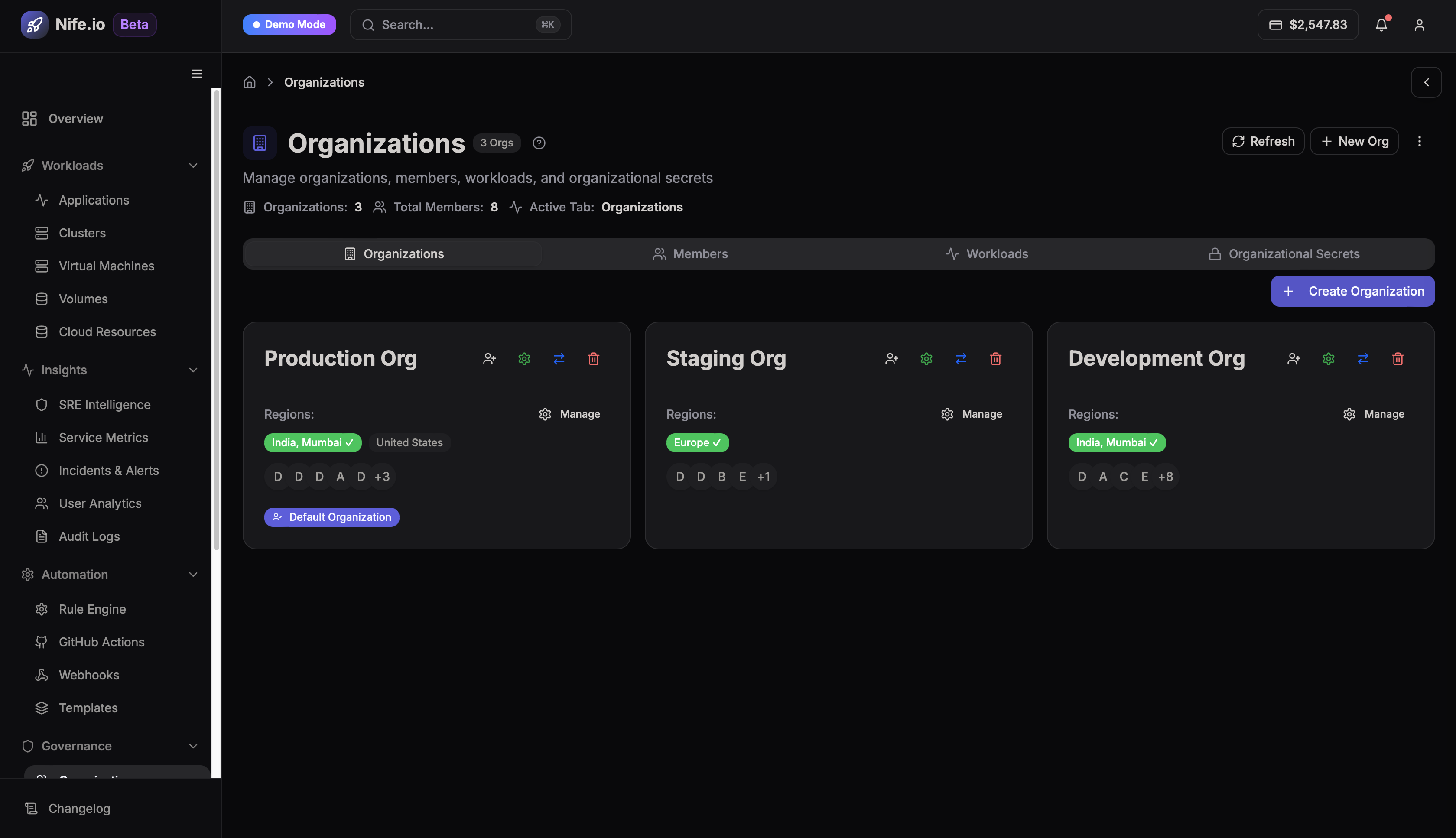Click the swap/transfer icon on Staging Org

[x=961, y=359]
